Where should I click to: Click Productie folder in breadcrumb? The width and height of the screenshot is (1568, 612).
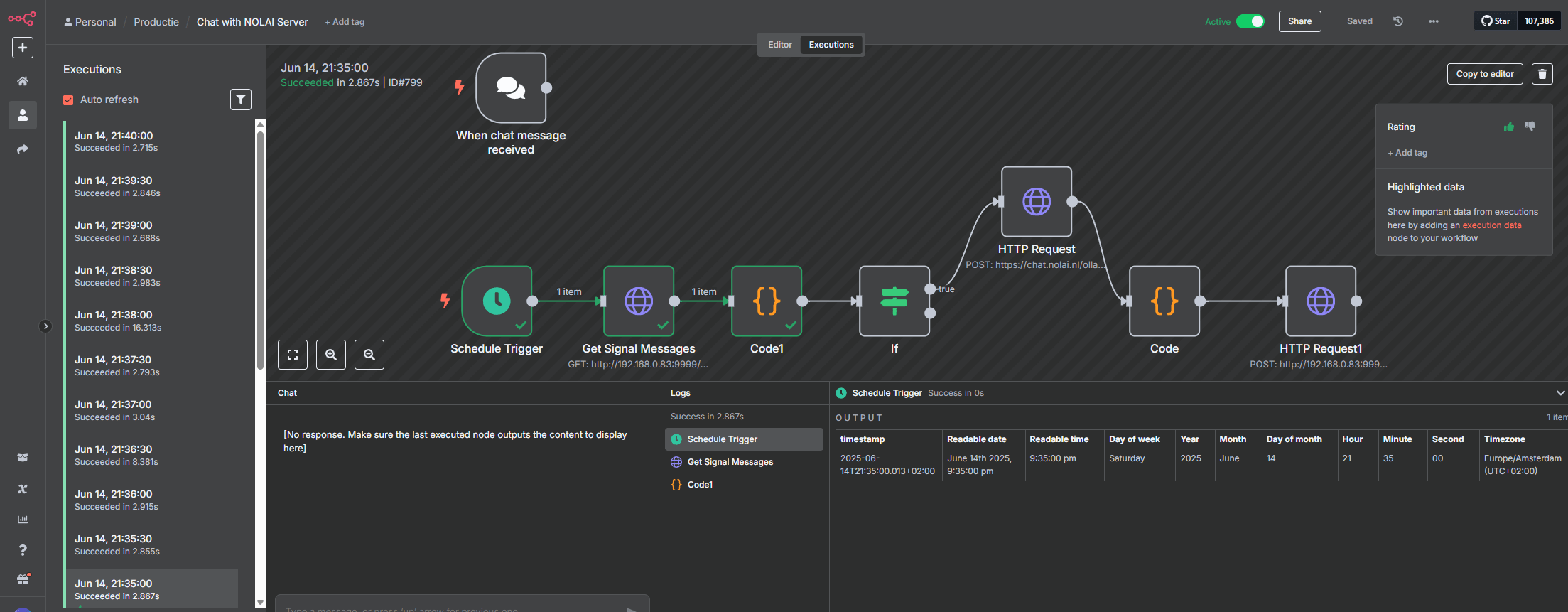pyautogui.click(x=156, y=22)
